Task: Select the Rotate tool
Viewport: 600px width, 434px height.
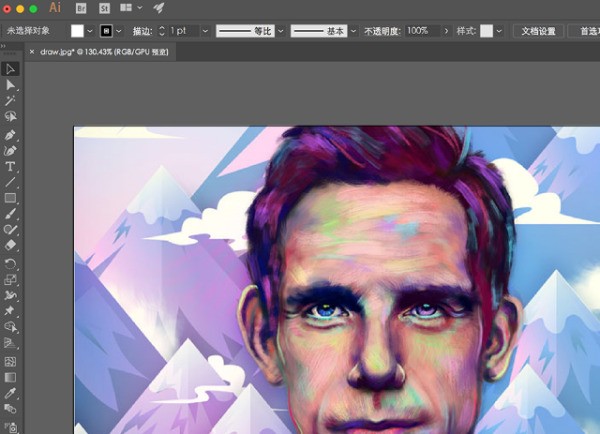Action: pyautogui.click(x=11, y=263)
